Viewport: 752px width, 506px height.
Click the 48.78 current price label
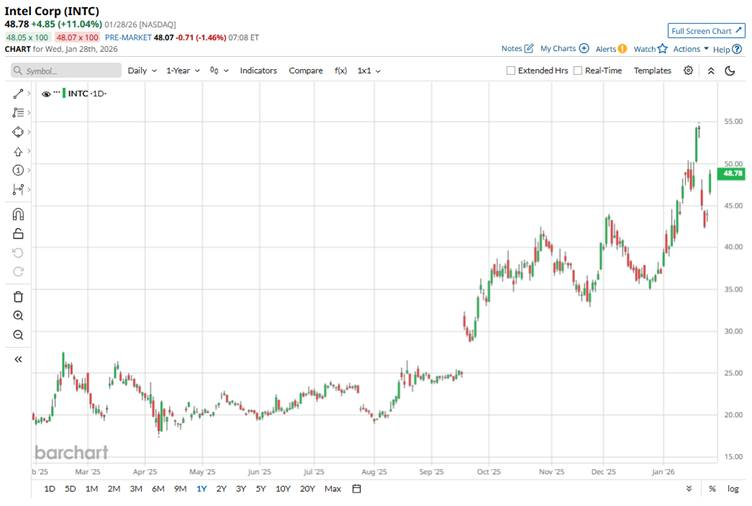tap(731, 174)
